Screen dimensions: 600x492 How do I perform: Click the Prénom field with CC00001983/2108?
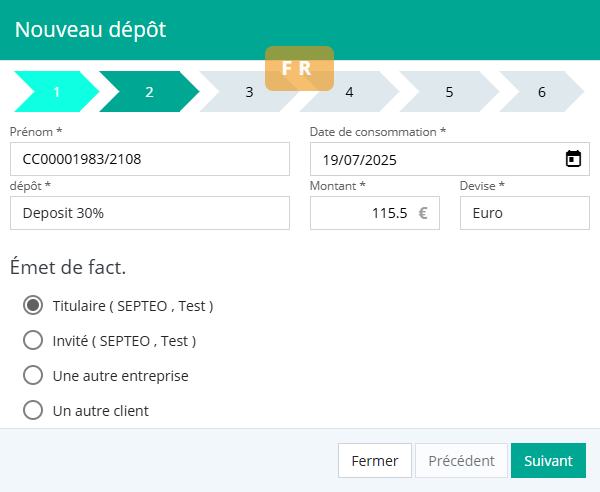point(149,159)
